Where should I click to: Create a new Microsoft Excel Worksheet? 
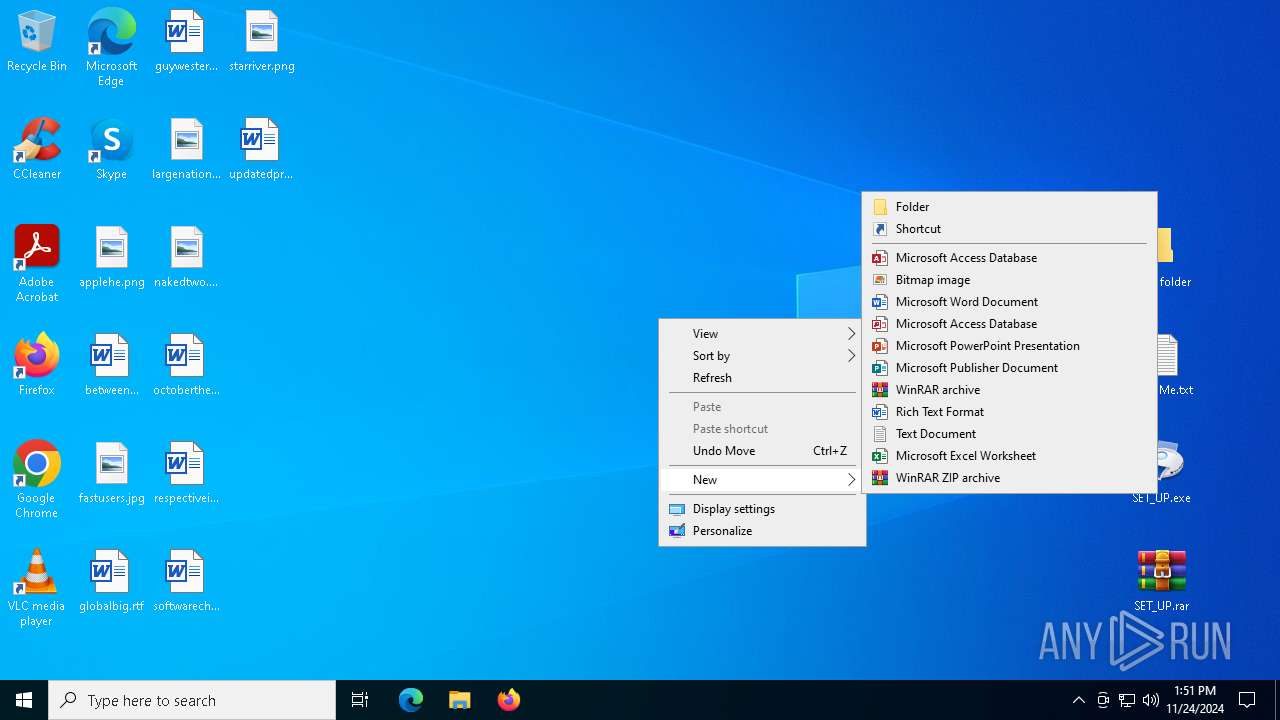pos(1009,456)
